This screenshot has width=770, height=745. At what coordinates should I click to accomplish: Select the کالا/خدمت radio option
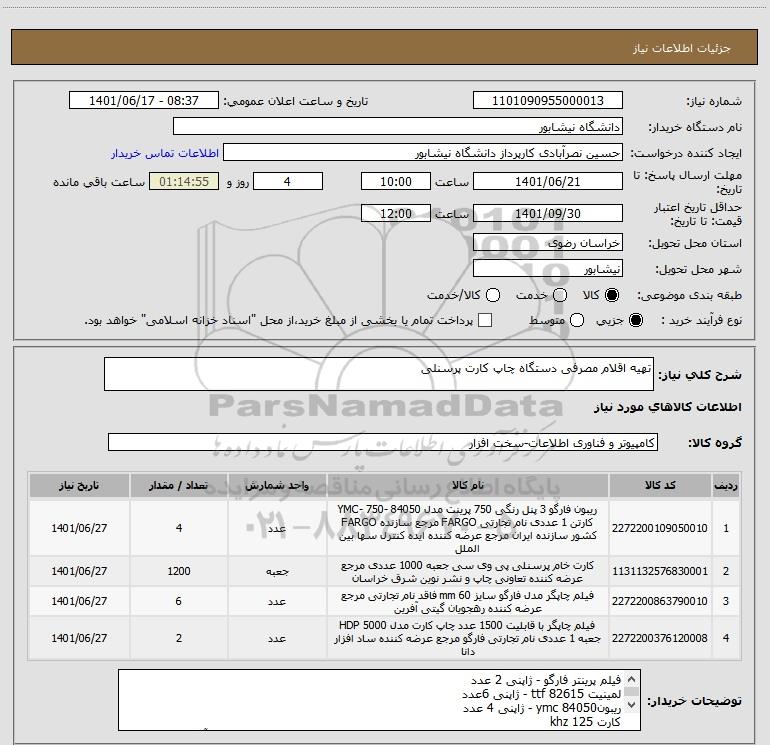[493, 295]
